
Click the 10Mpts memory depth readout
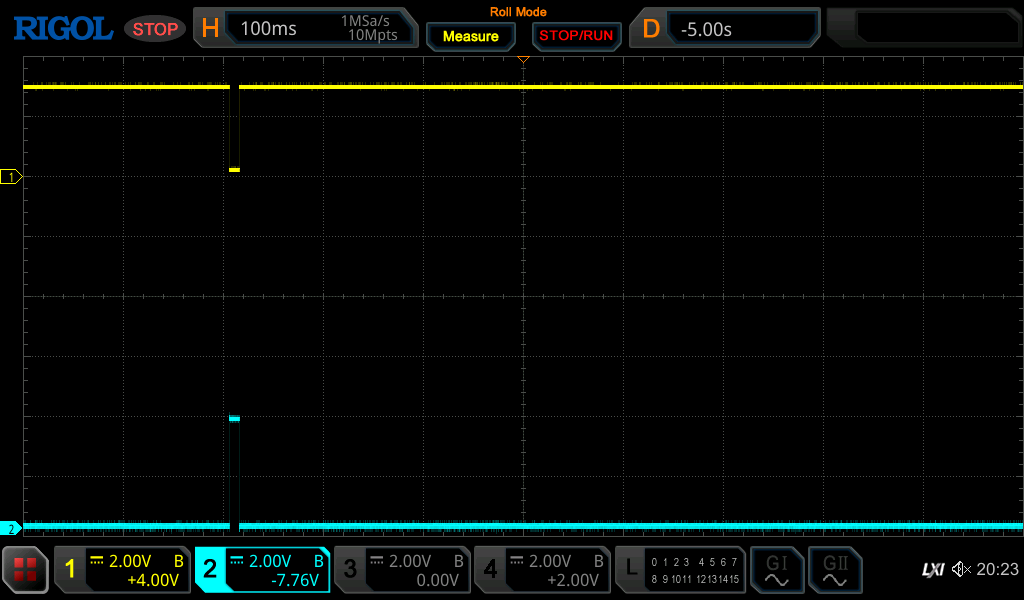click(373, 35)
